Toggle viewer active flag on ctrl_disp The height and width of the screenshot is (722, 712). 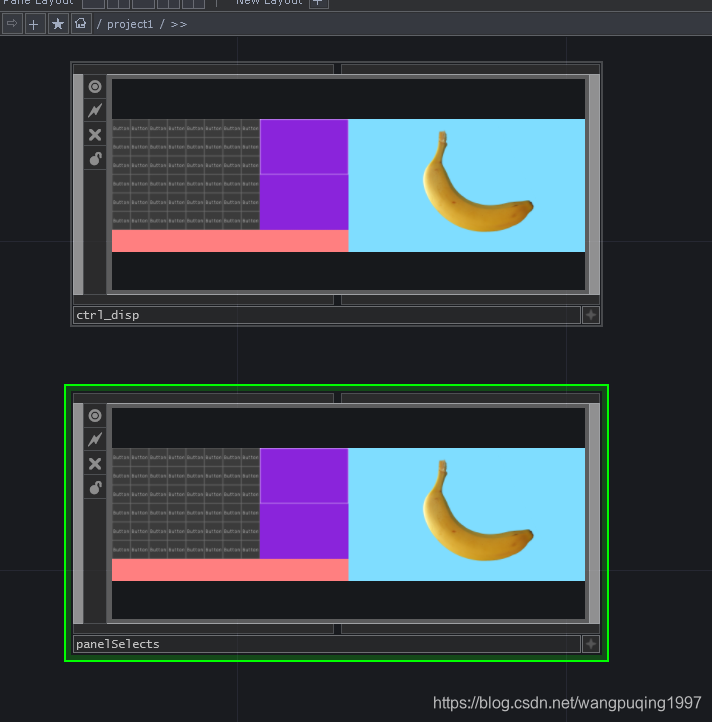click(95, 87)
